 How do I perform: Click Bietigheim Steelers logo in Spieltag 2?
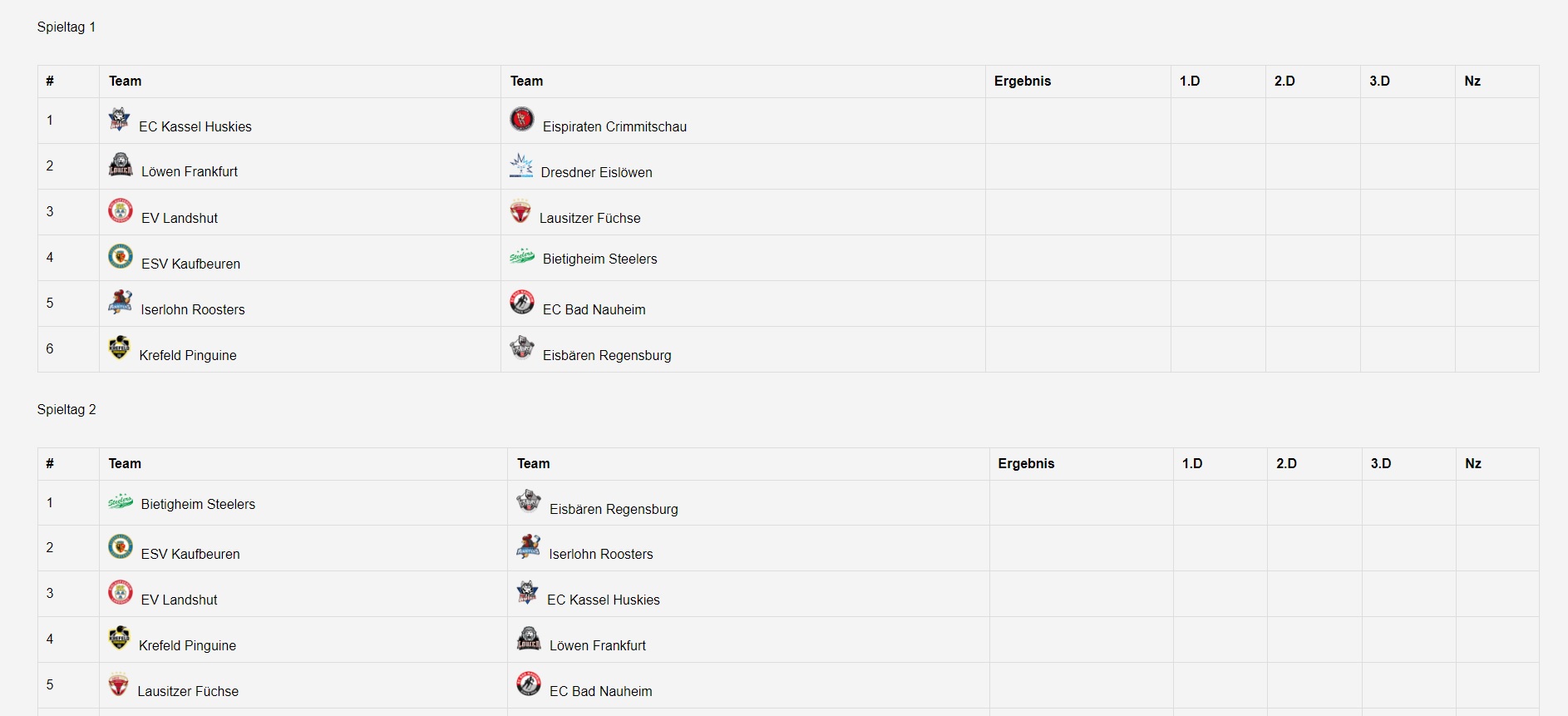click(121, 501)
